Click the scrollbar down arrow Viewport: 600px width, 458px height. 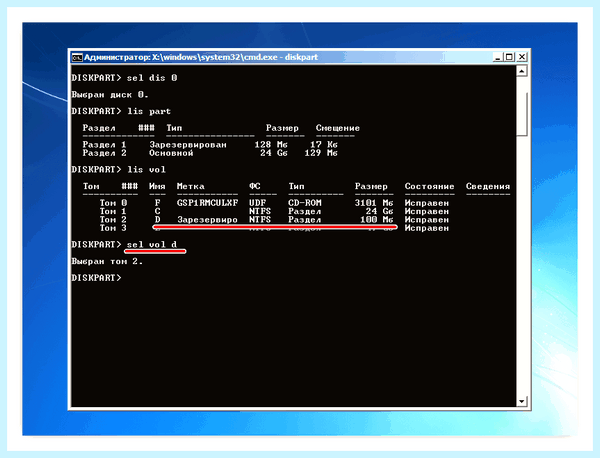coord(522,401)
